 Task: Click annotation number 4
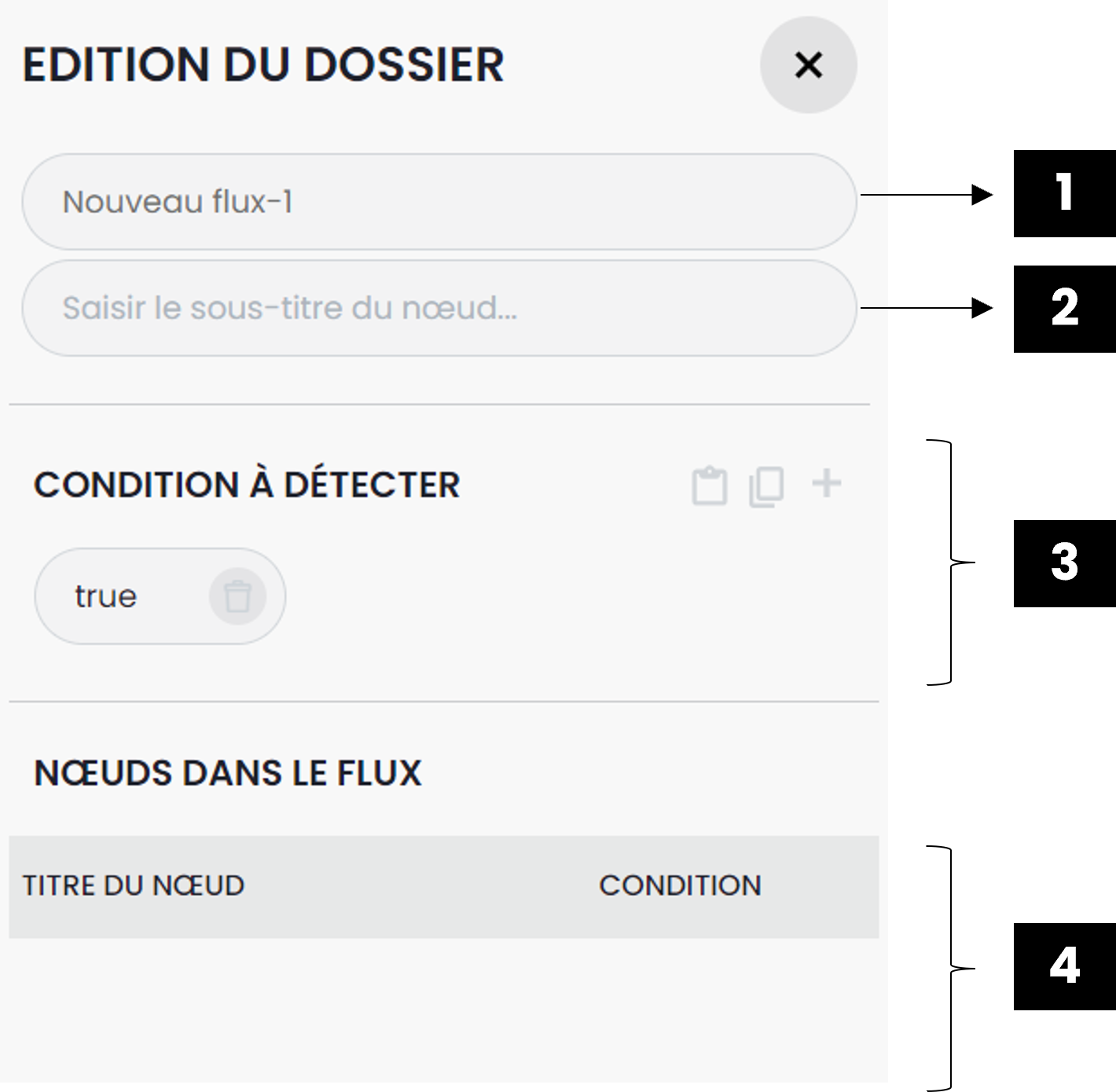(1065, 966)
